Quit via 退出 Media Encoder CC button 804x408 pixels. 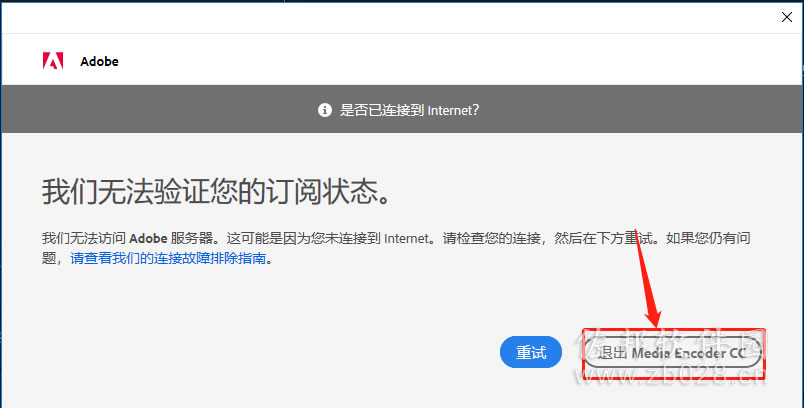tap(672, 353)
